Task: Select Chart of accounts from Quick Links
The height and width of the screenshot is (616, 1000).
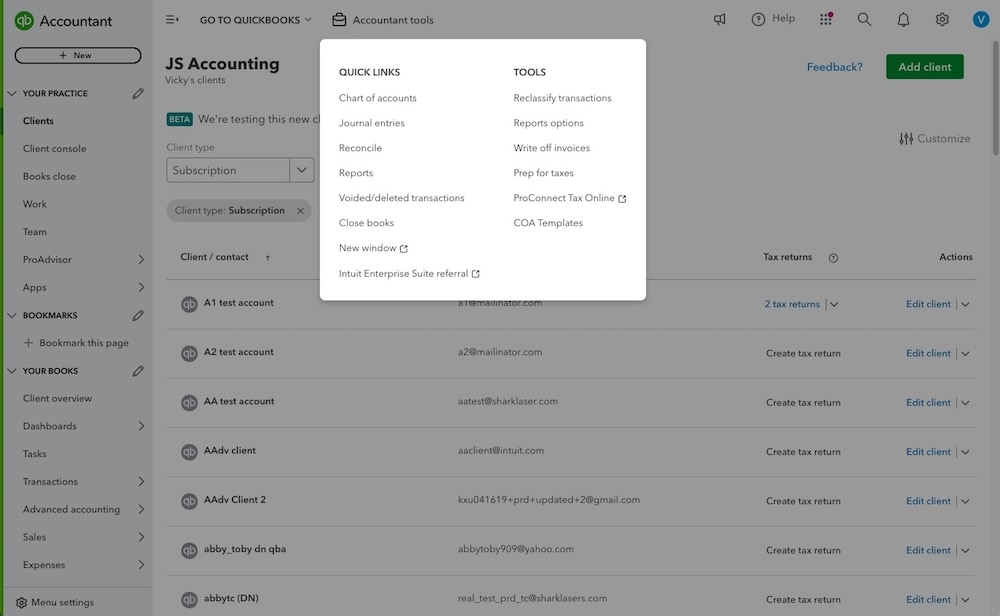Action: 379,97
